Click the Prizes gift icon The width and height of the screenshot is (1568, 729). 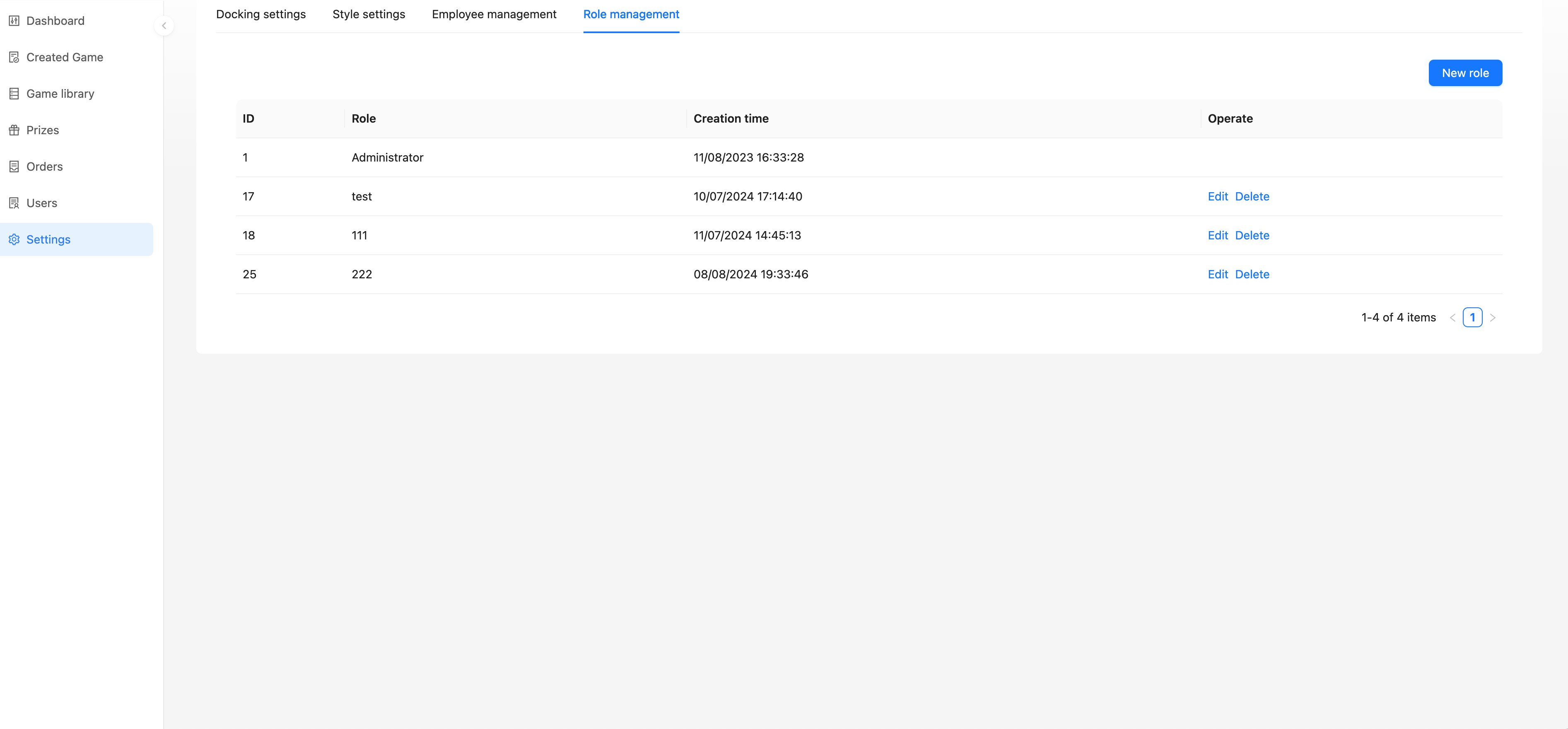coord(14,130)
